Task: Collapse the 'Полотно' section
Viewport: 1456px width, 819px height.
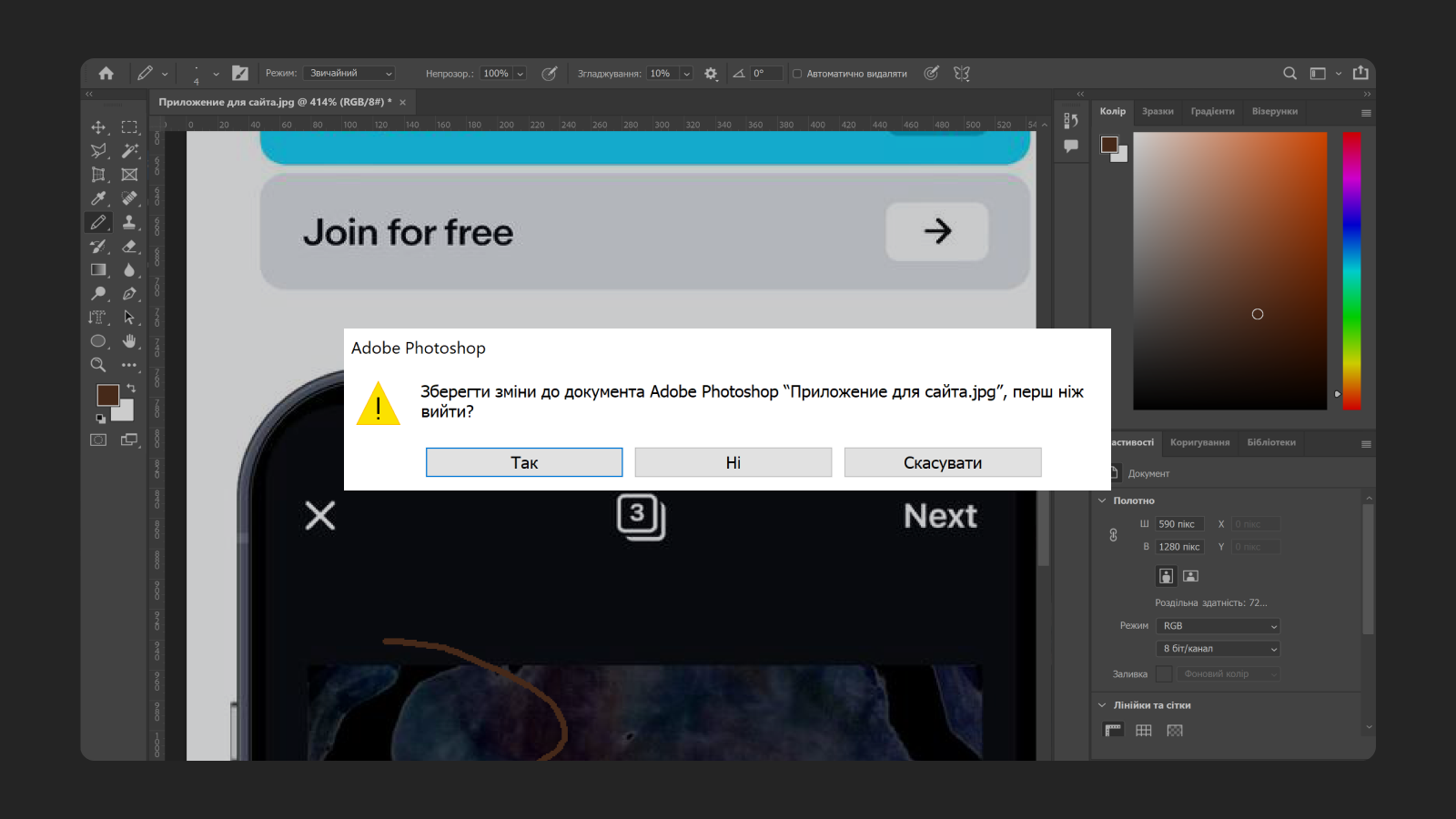Action: pos(1101,500)
